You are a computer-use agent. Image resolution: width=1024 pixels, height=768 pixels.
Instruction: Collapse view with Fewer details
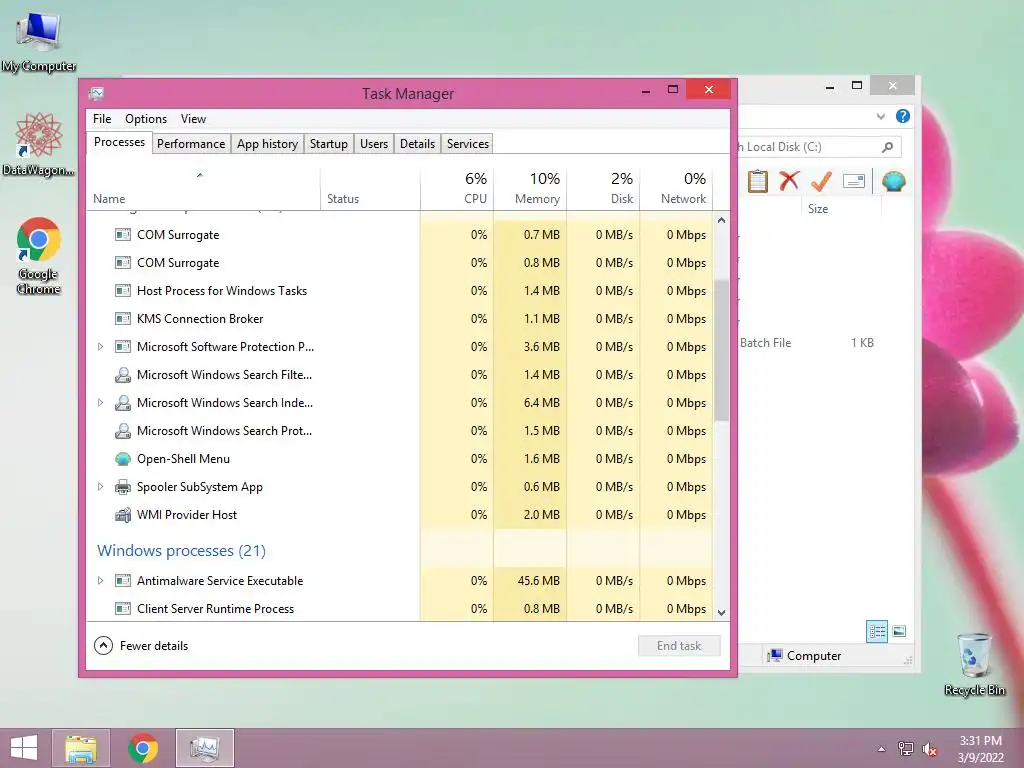coord(141,646)
